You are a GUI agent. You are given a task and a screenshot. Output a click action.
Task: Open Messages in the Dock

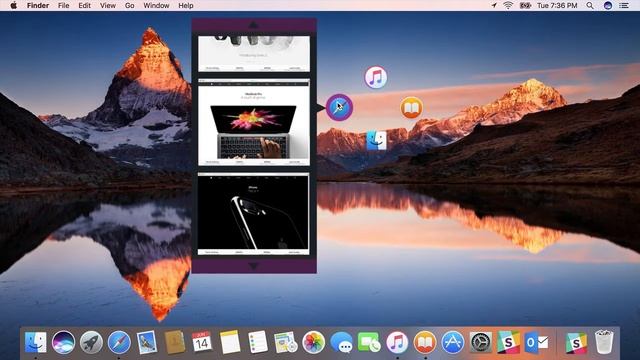coord(342,342)
